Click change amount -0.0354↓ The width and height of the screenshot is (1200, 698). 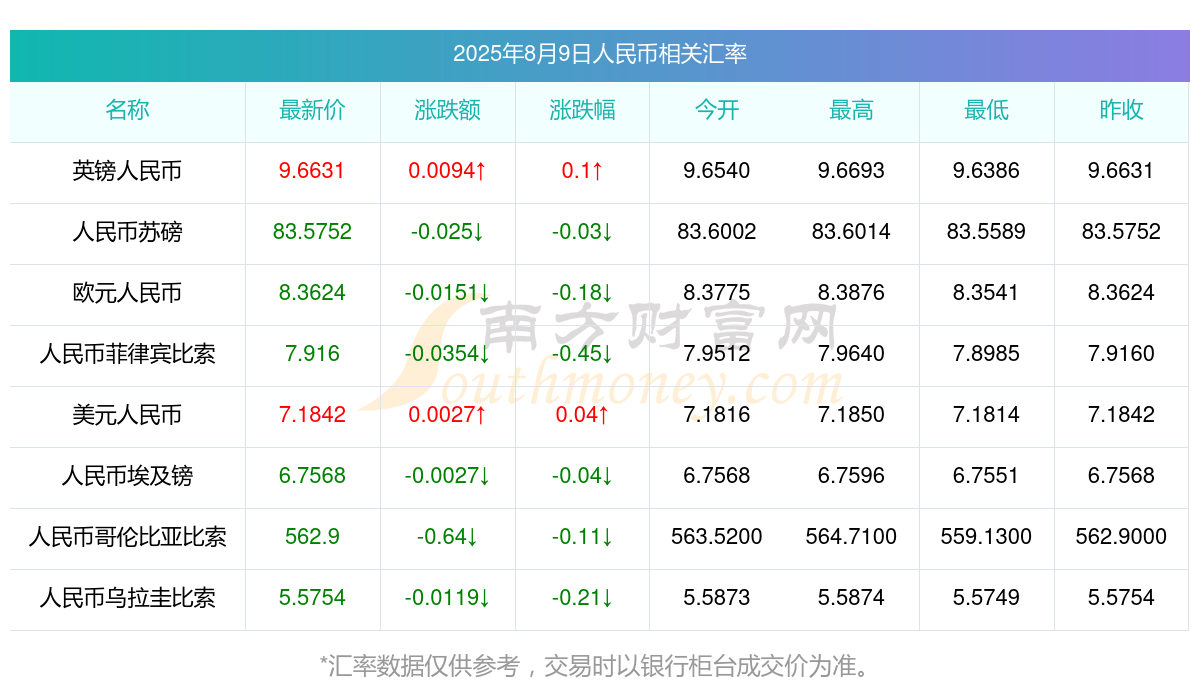pyautogui.click(x=447, y=354)
